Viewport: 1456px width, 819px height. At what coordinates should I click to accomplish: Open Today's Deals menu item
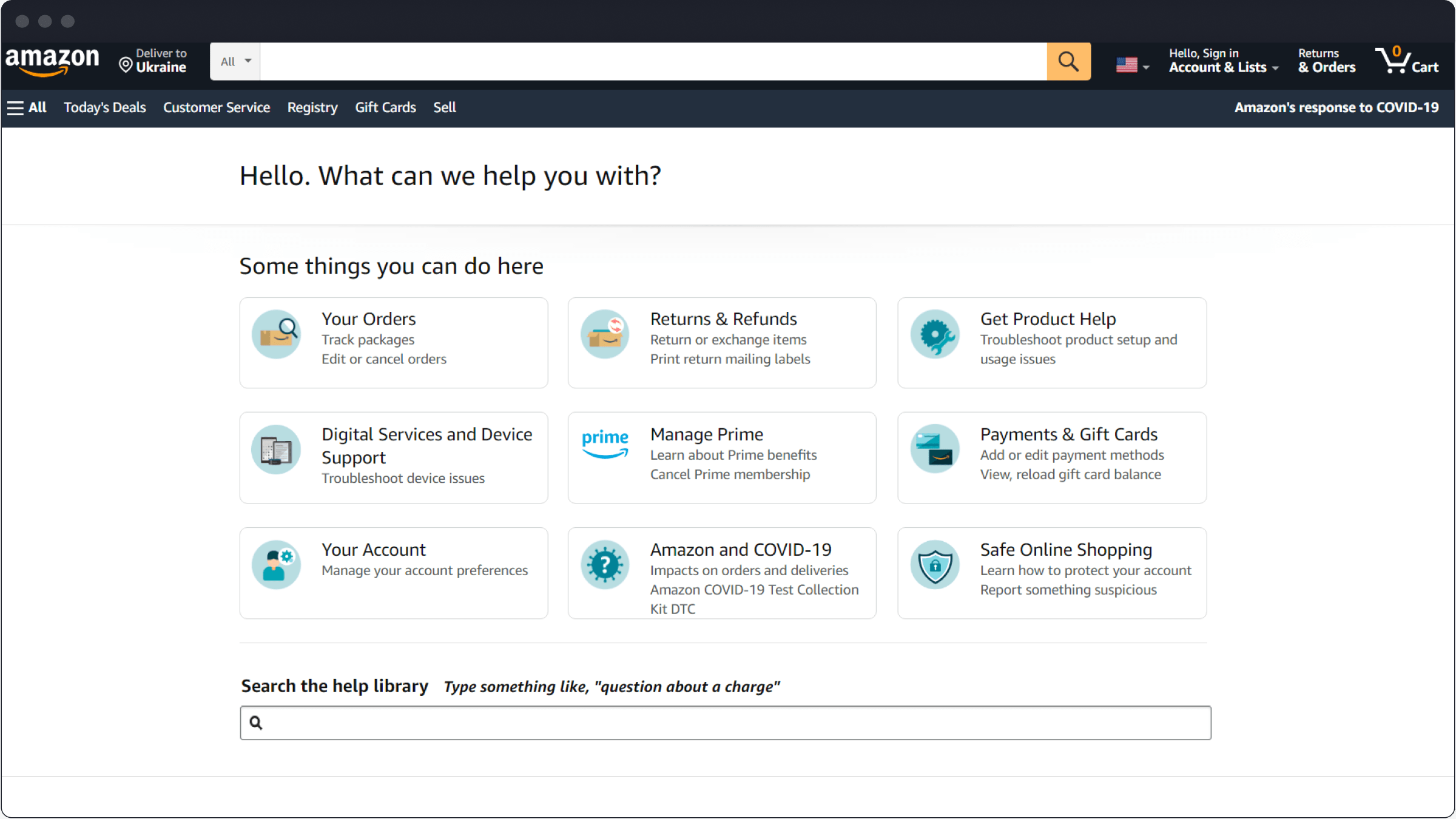point(105,108)
